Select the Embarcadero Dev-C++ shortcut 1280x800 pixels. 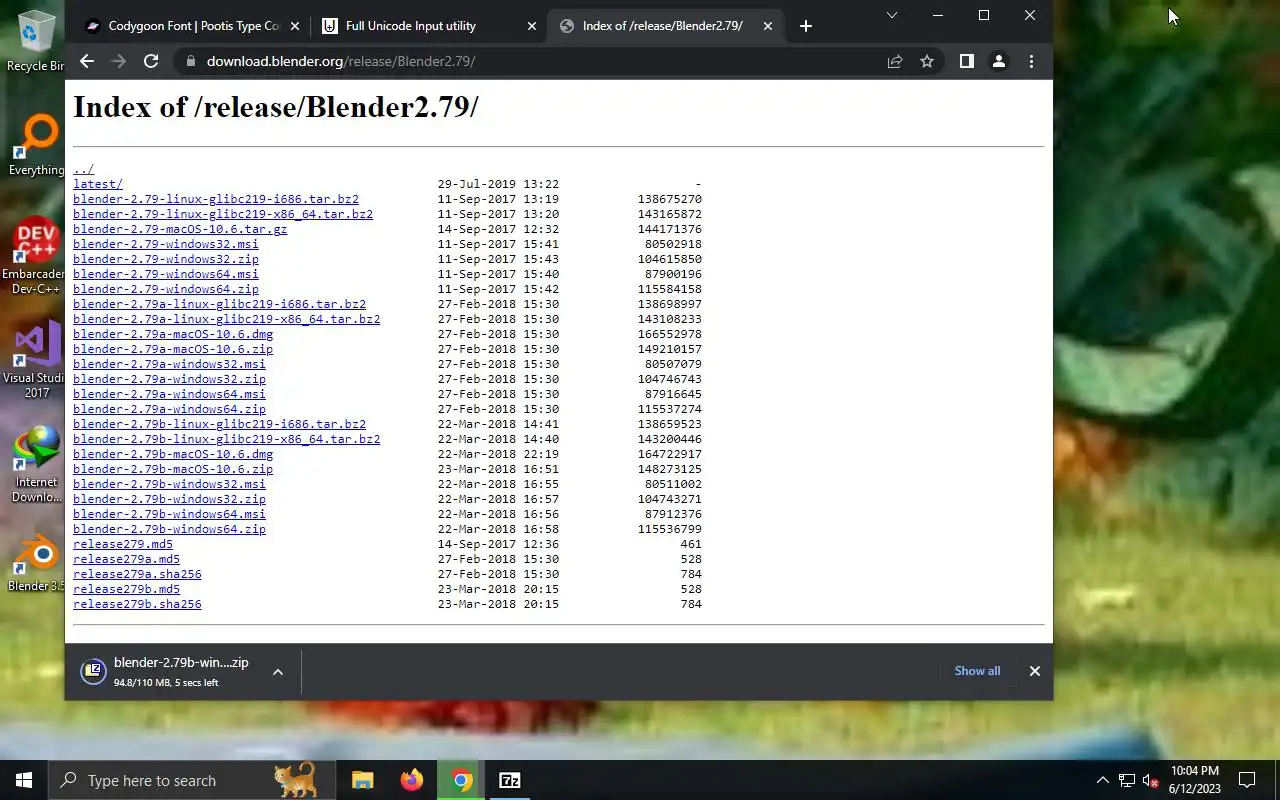tap(36, 256)
